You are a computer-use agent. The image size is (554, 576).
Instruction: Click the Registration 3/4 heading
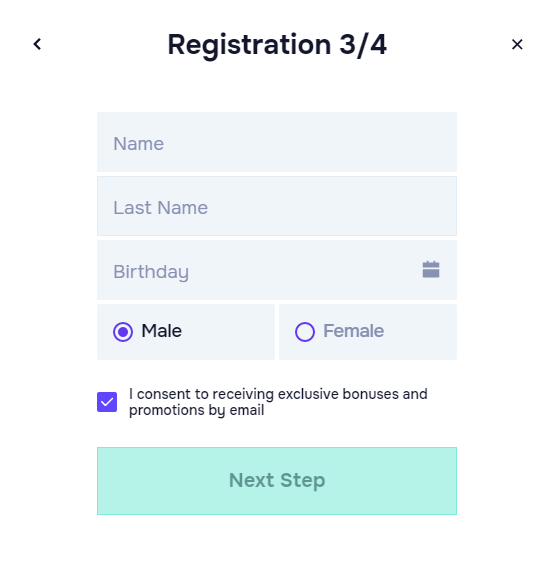277,45
